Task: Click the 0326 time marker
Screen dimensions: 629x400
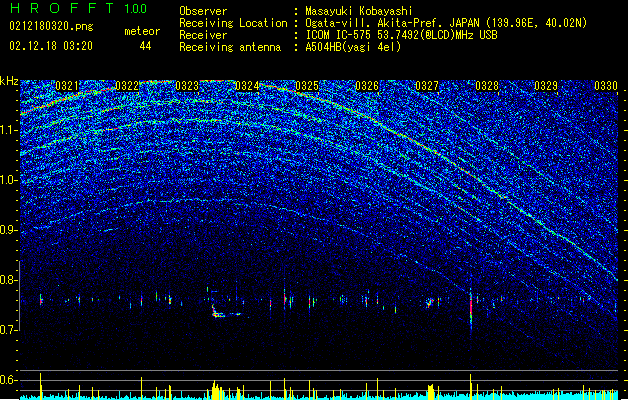Action: (367, 86)
